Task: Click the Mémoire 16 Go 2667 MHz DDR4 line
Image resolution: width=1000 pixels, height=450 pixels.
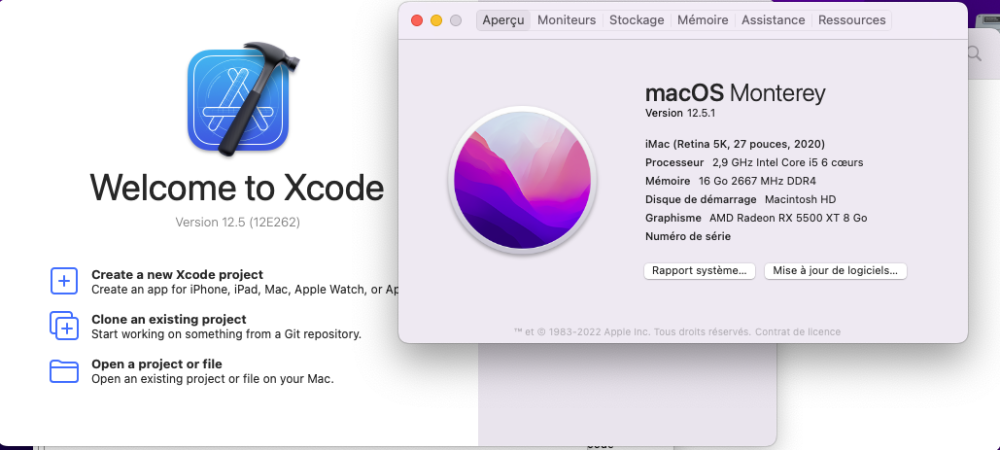Action: (x=730, y=181)
